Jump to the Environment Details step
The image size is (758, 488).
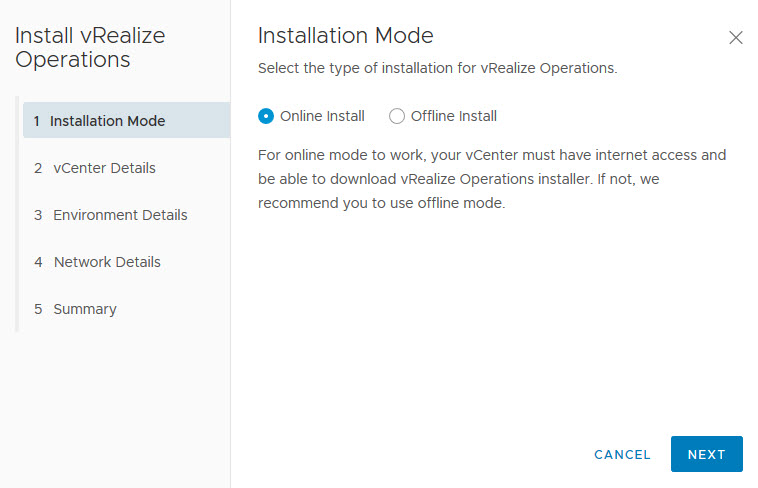(x=120, y=215)
